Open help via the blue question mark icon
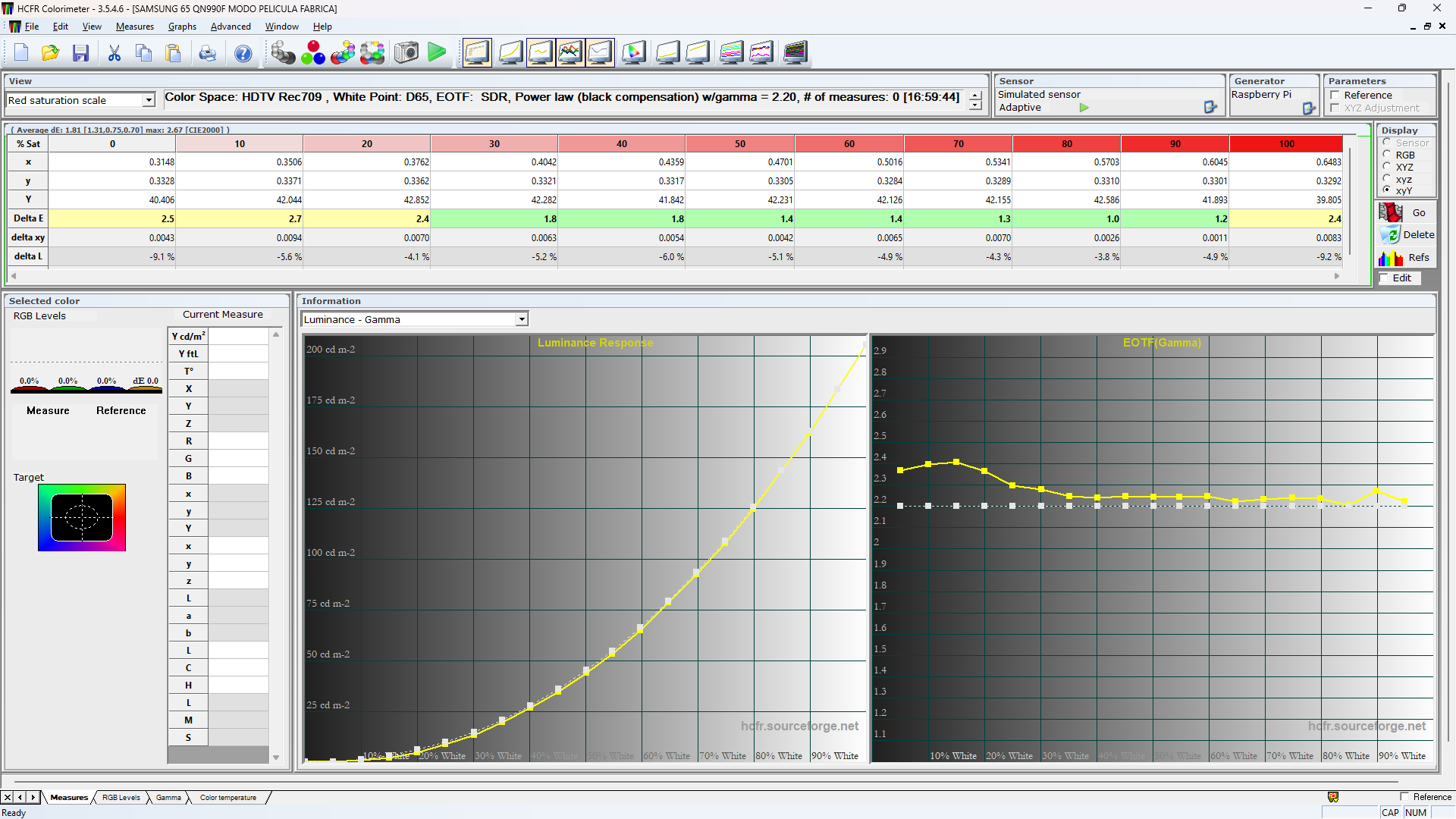Viewport: 1456px width, 819px height. pyautogui.click(x=243, y=53)
